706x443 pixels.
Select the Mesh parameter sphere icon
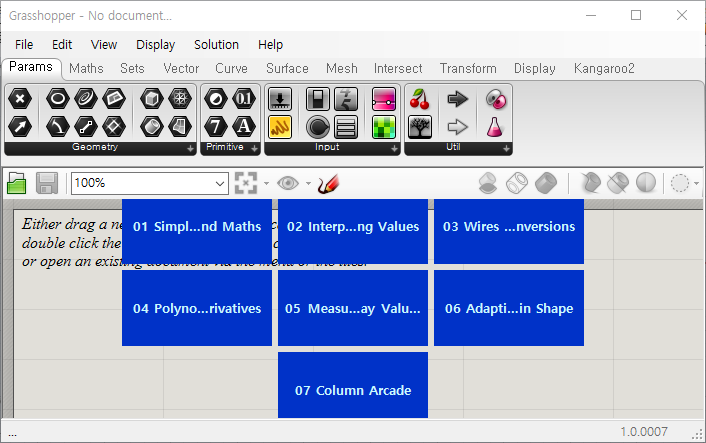(180, 99)
